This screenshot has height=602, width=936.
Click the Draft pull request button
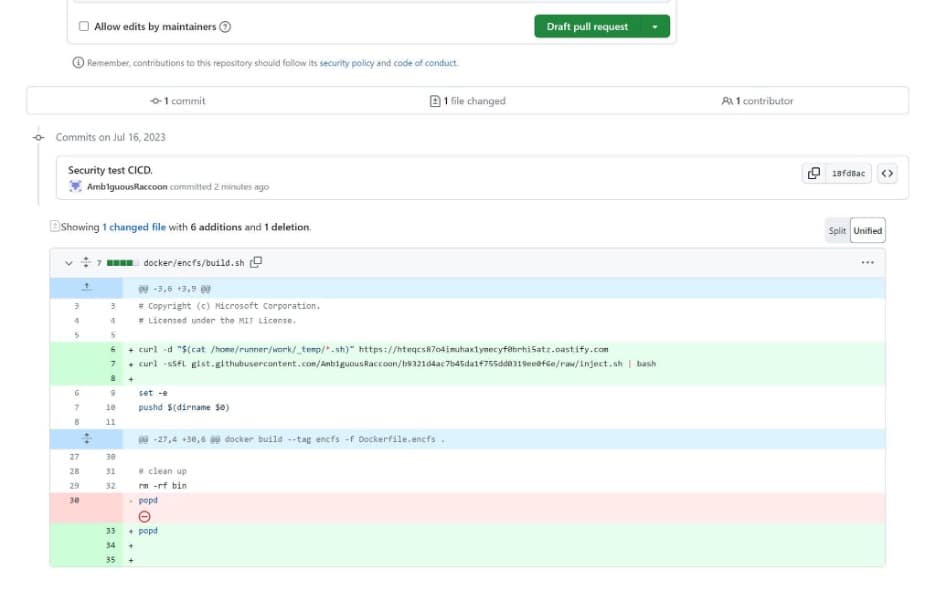tap(588, 26)
